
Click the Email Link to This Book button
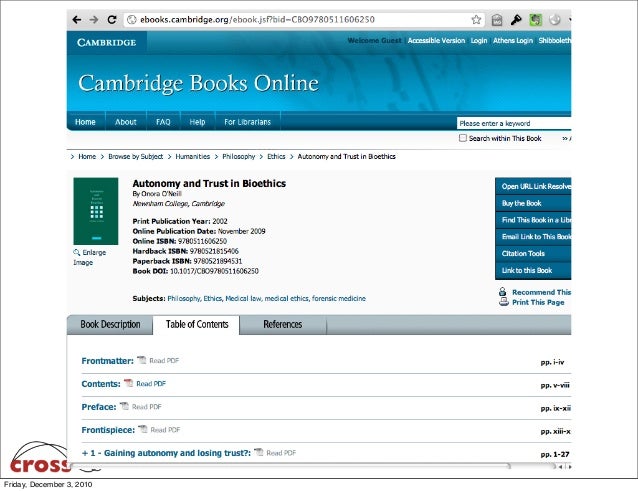tap(533, 236)
